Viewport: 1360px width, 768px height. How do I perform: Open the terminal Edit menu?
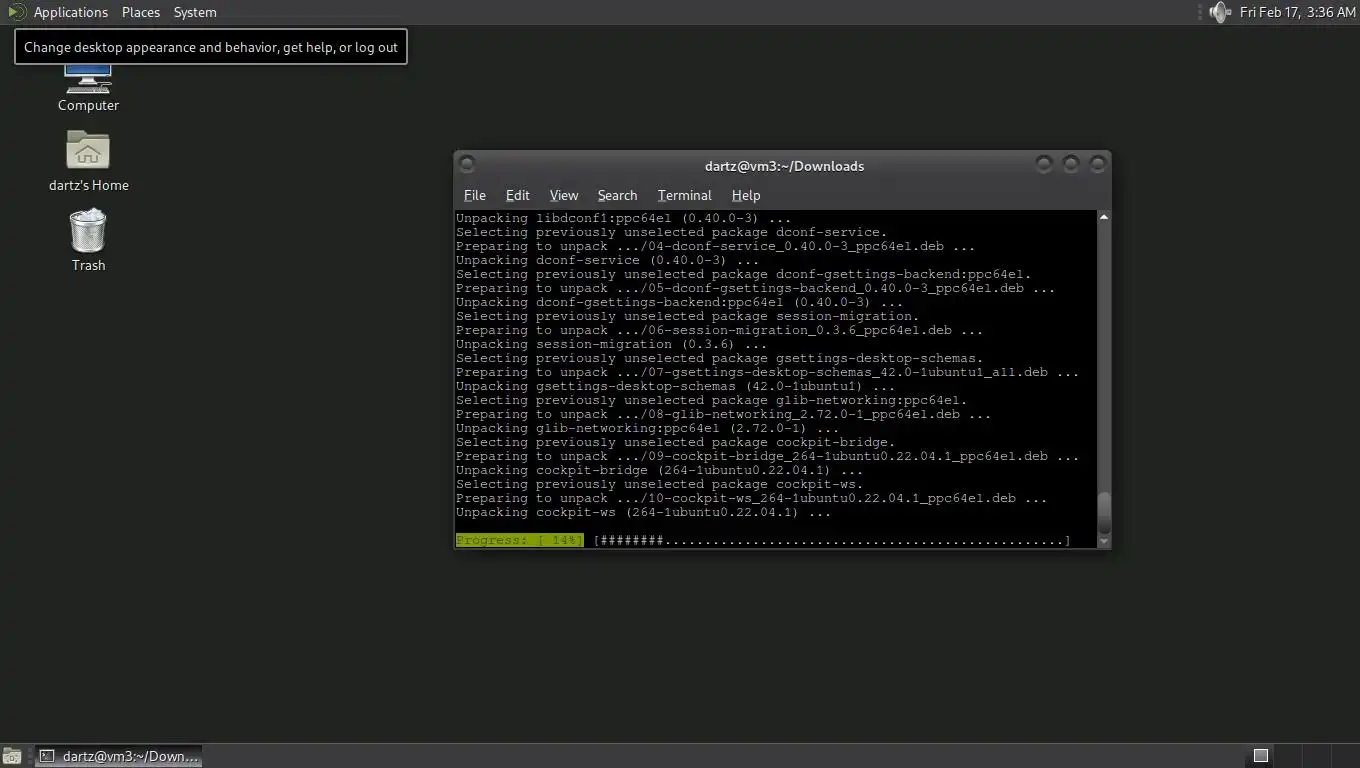[x=517, y=195]
